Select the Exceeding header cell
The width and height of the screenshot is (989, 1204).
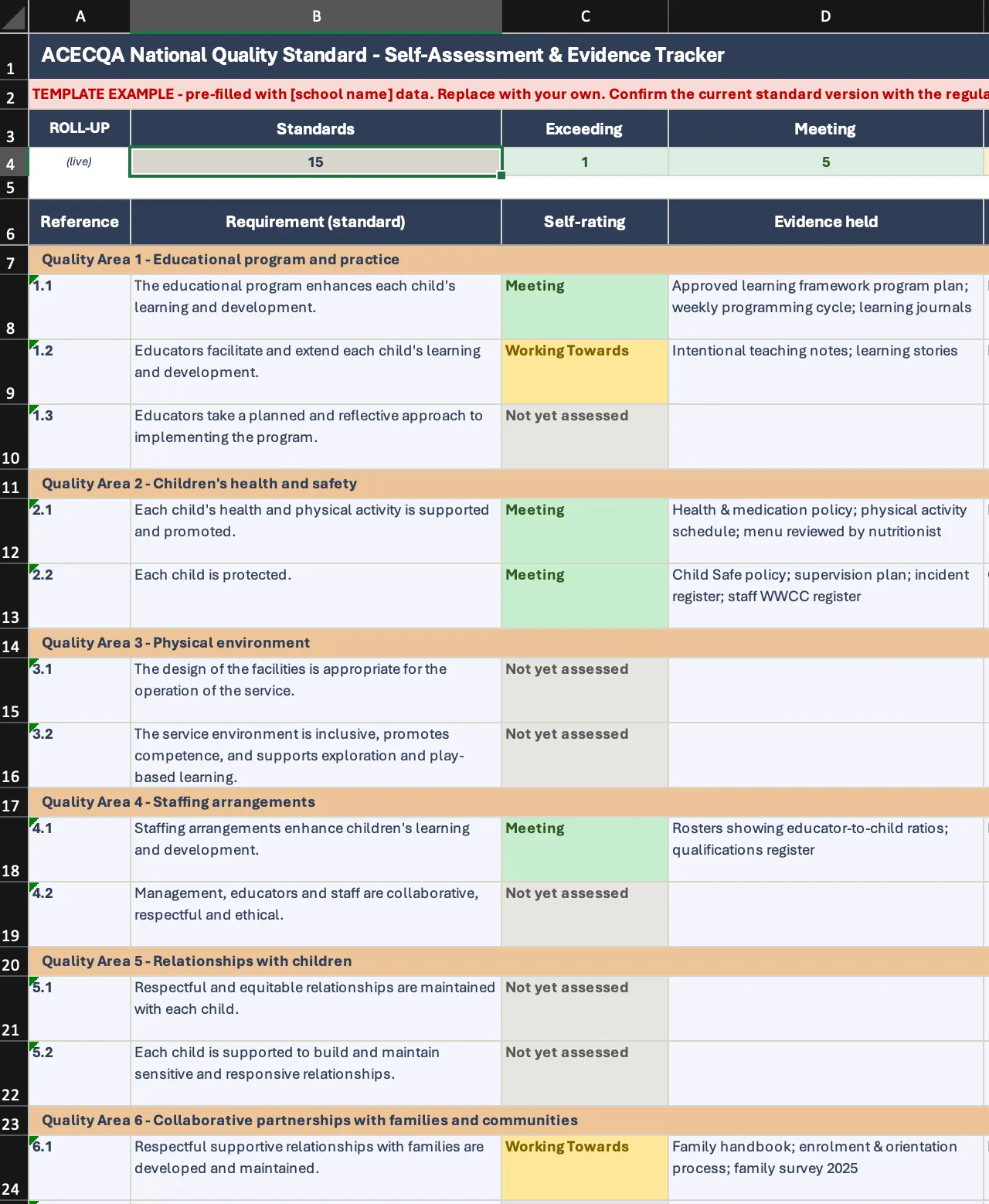[x=585, y=128]
